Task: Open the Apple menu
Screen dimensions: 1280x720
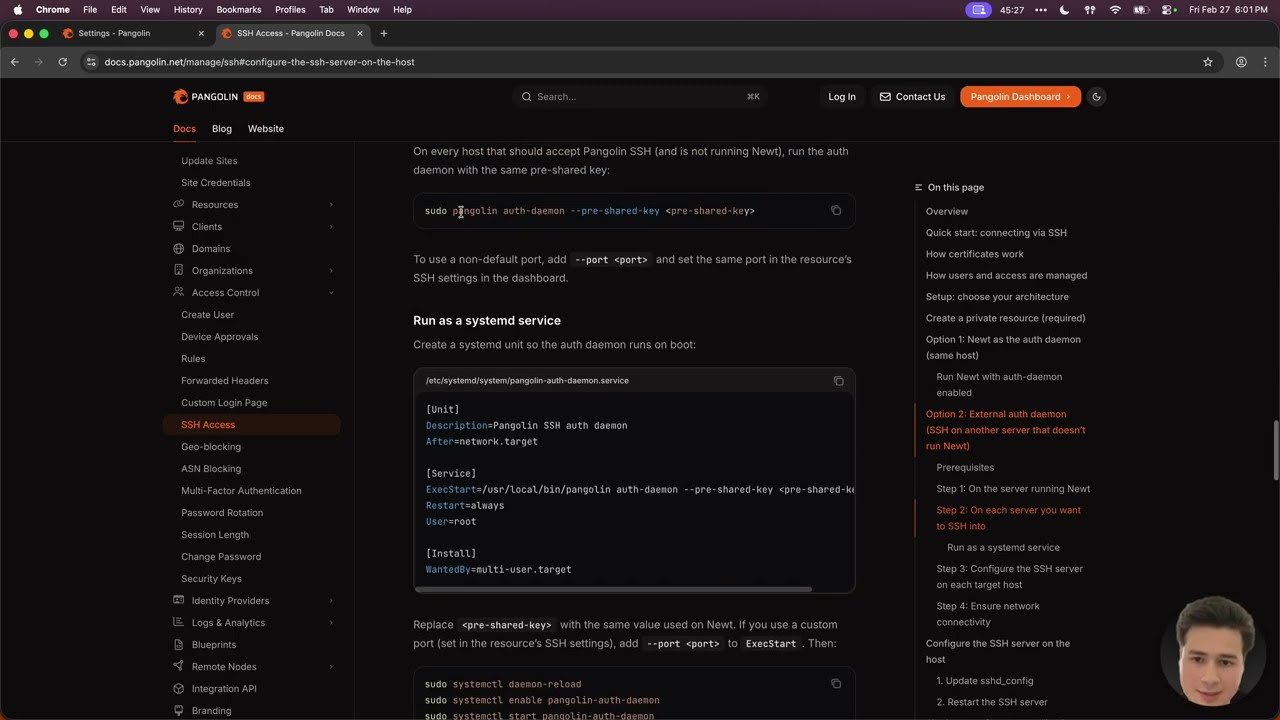Action: point(18,9)
